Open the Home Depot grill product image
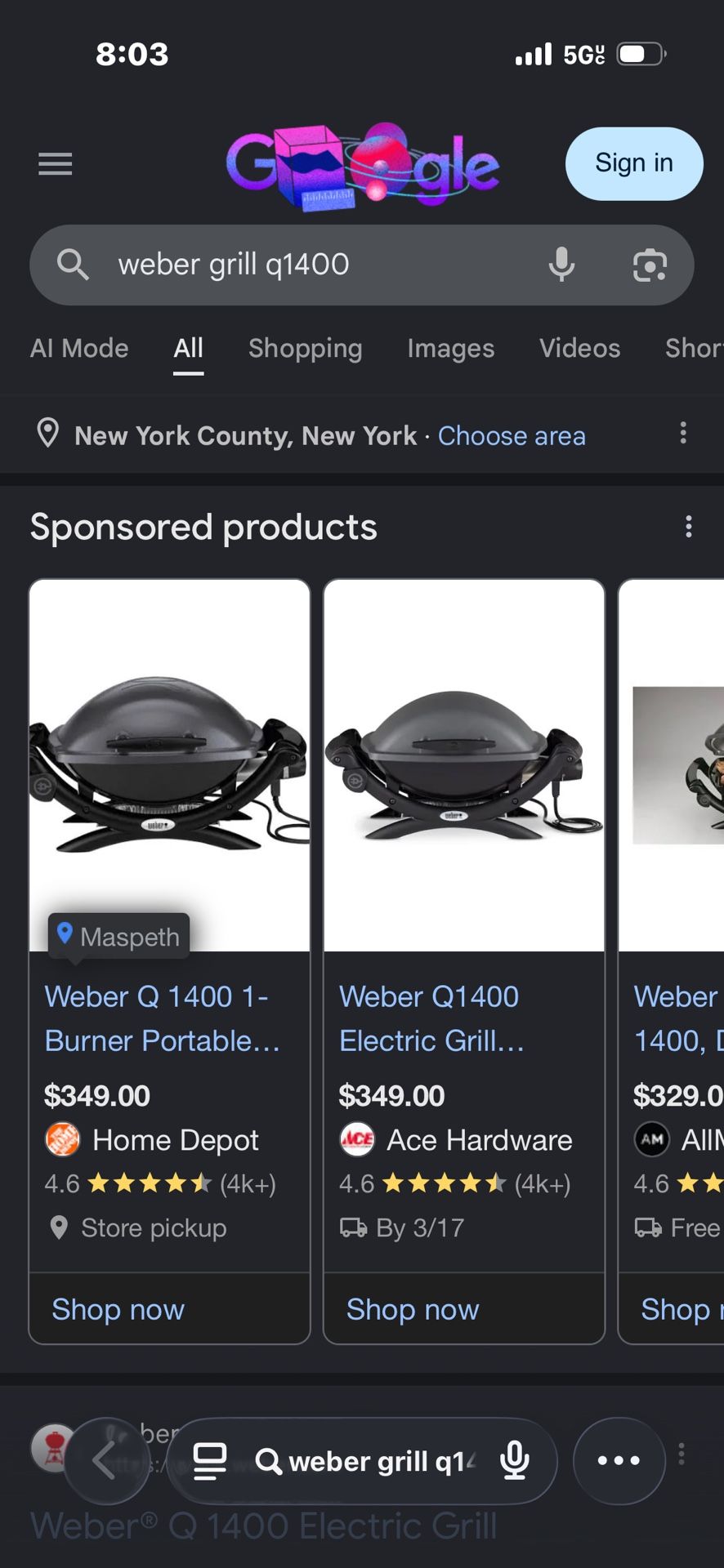Viewport: 724px width, 1568px height. coord(169,764)
